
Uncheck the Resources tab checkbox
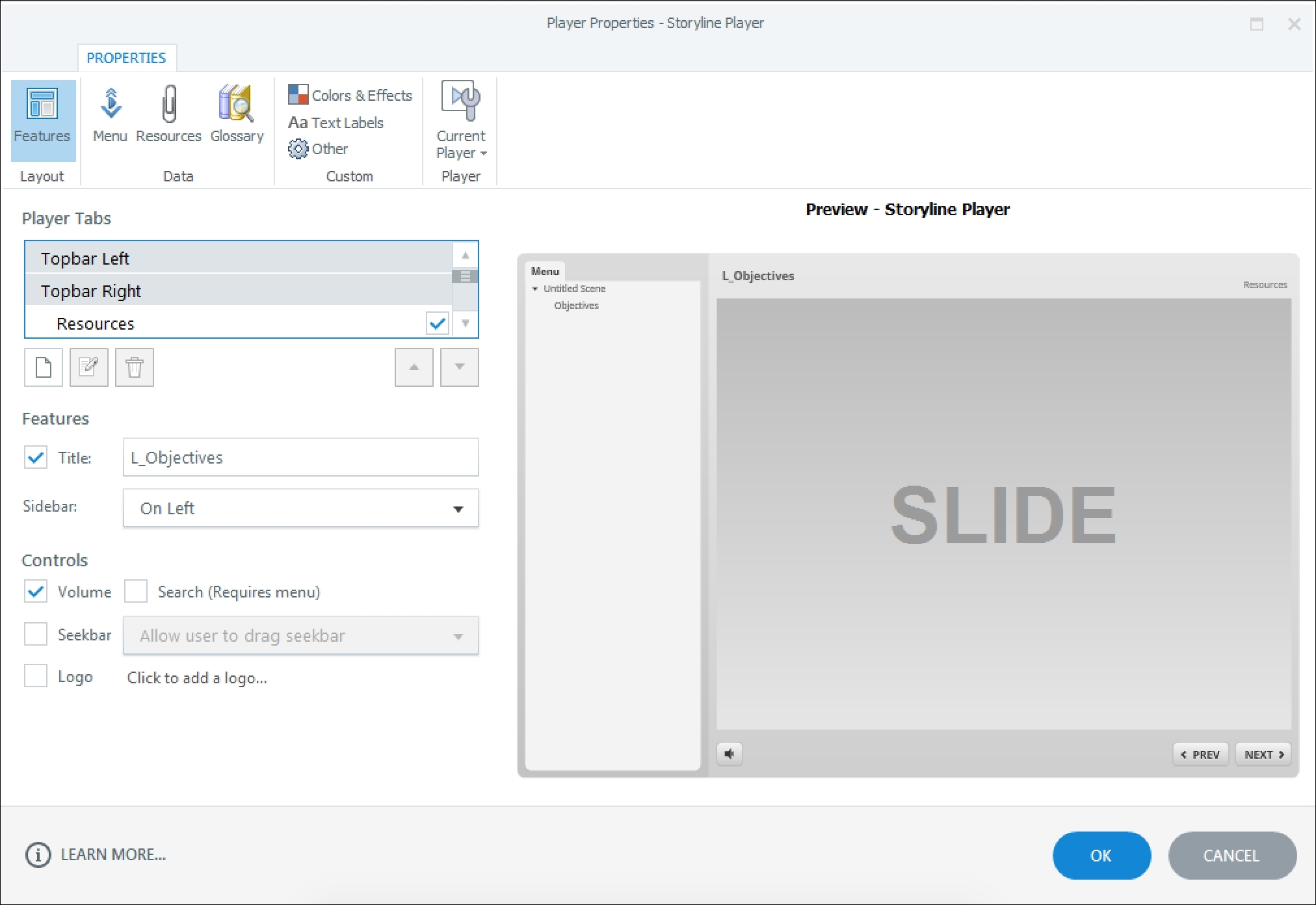438,322
